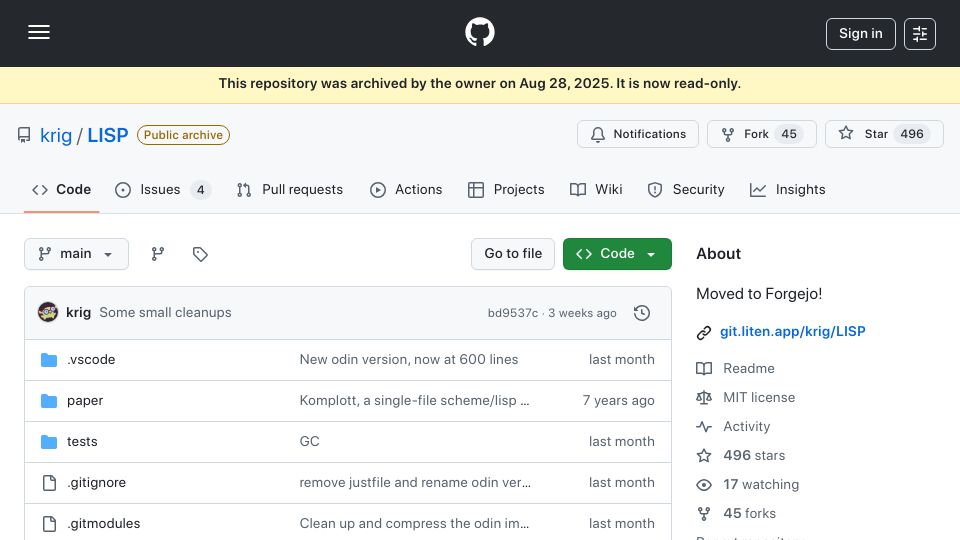The image size is (960, 540).
Task: Click the tests folder icon
Action: (x=49, y=441)
